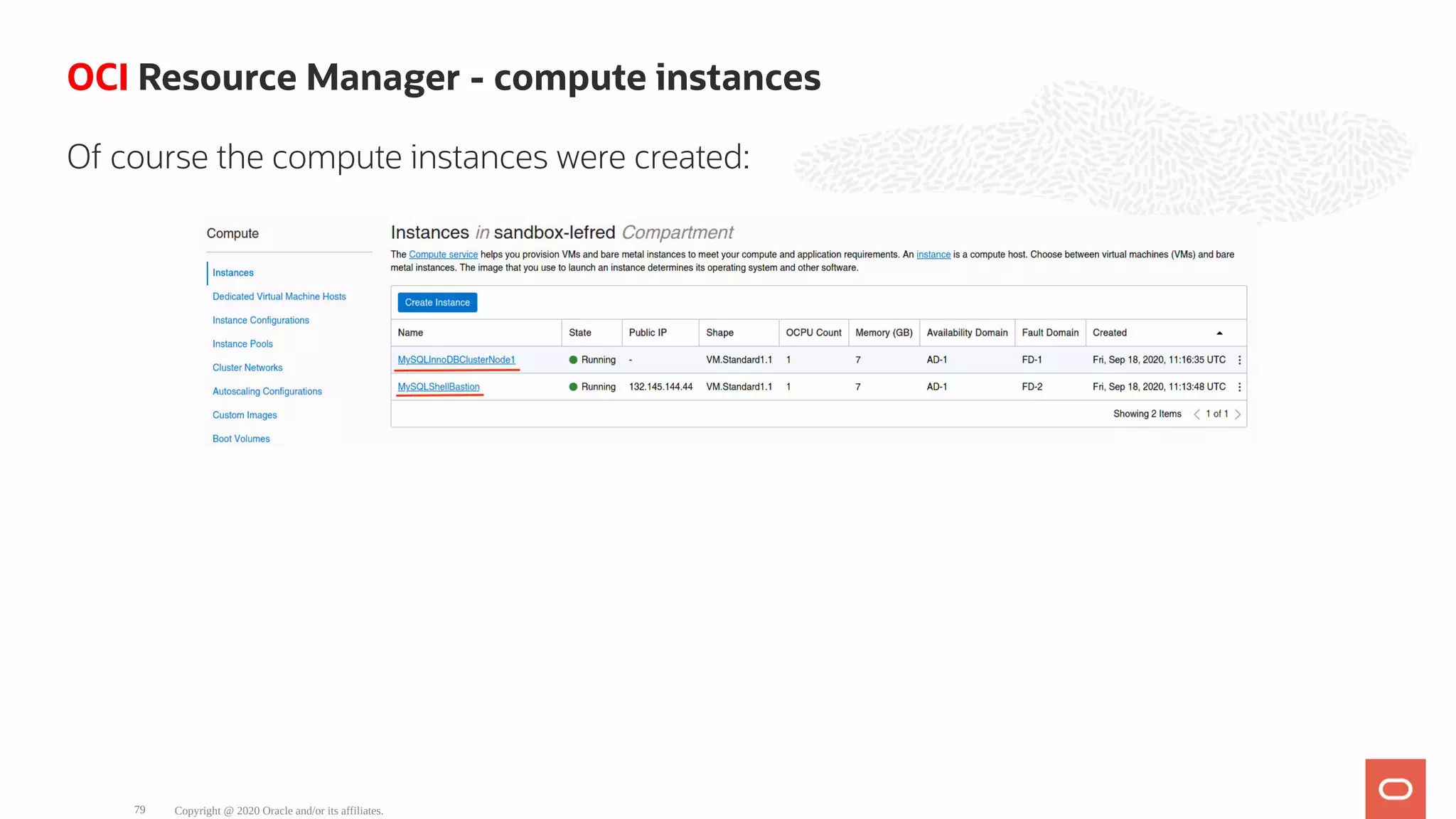Click the Oracle logo badge
The width and height of the screenshot is (1456, 819).
click(x=1395, y=788)
